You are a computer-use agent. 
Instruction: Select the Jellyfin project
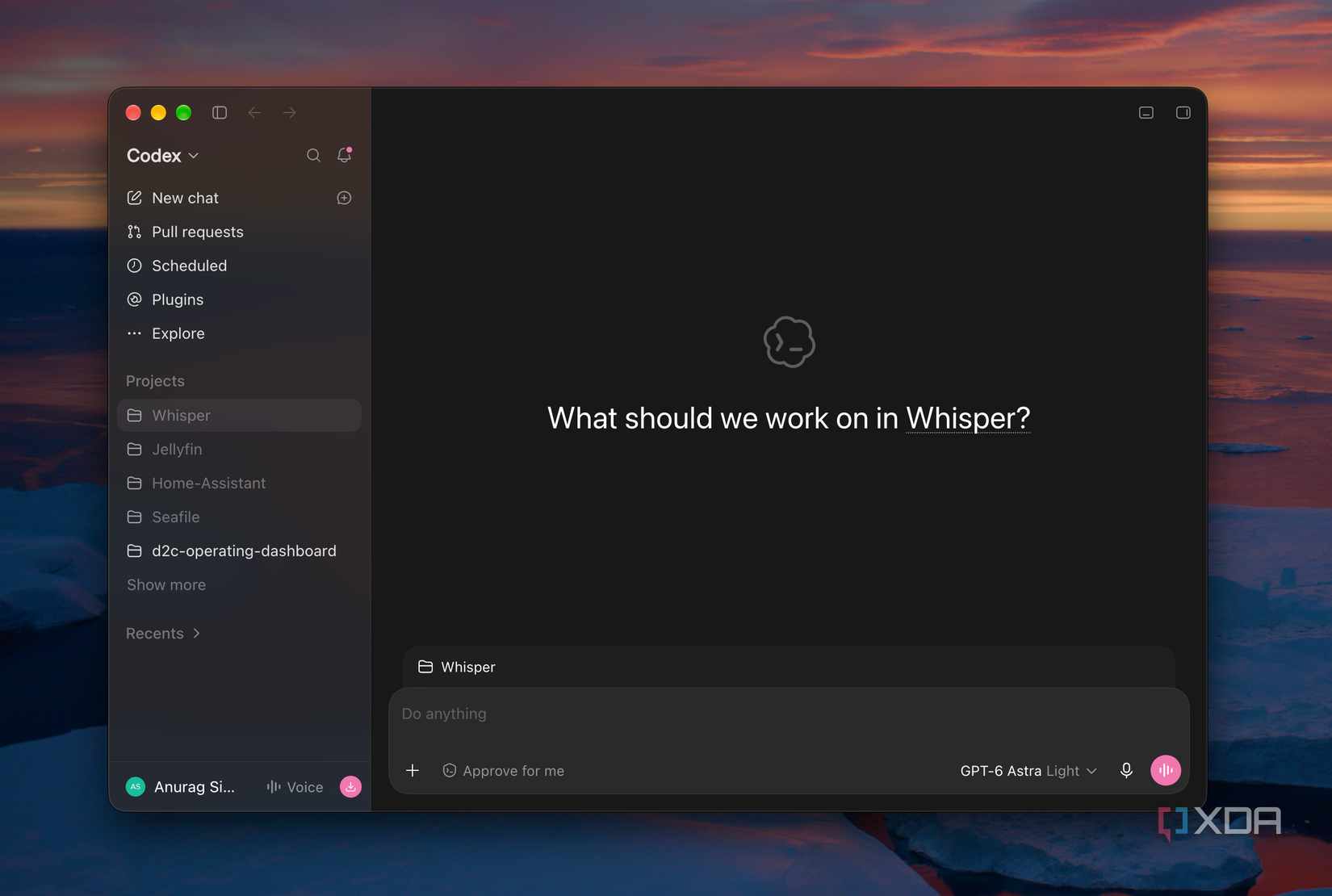pos(239,449)
